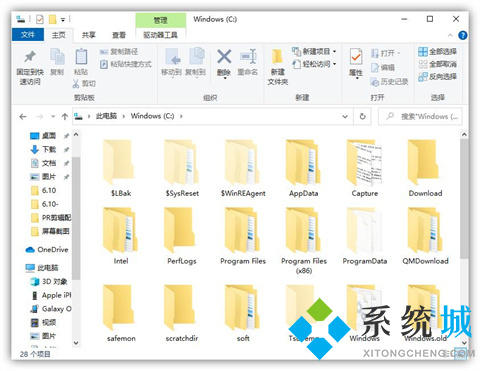Open the Customize Quick Access Toolbar dropdown
Image resolution: width=480 pixels, height=371 pixels.
point(63,20)
